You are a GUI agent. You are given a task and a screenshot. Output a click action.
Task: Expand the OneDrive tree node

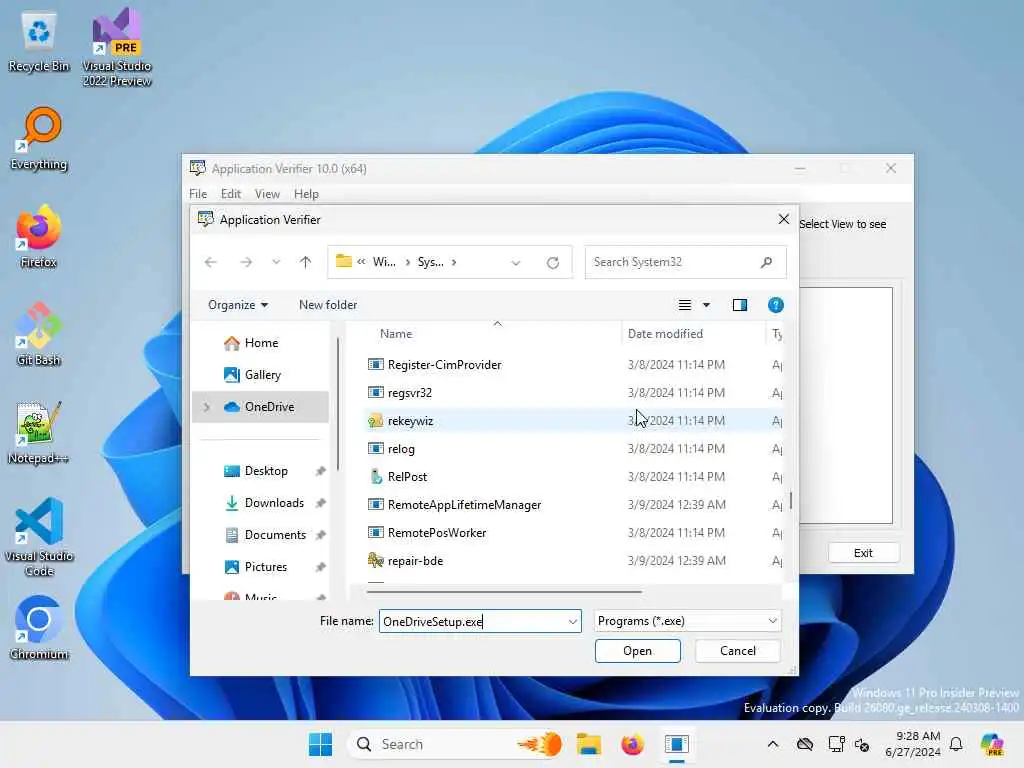click(206, 407)
